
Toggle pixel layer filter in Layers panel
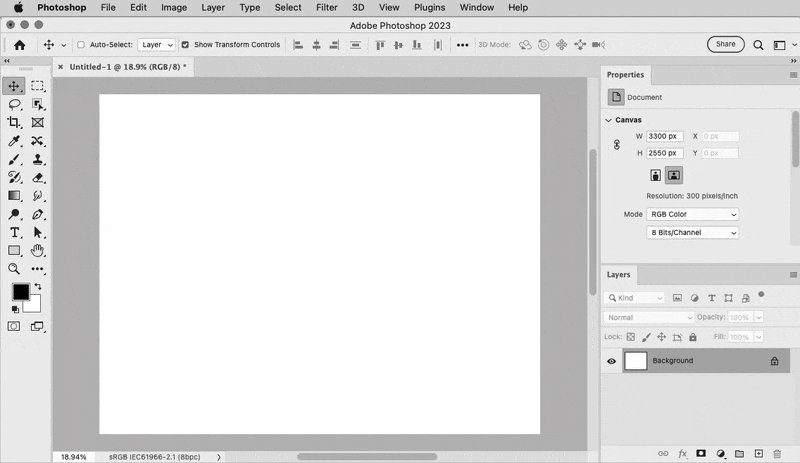click(677, 298)
